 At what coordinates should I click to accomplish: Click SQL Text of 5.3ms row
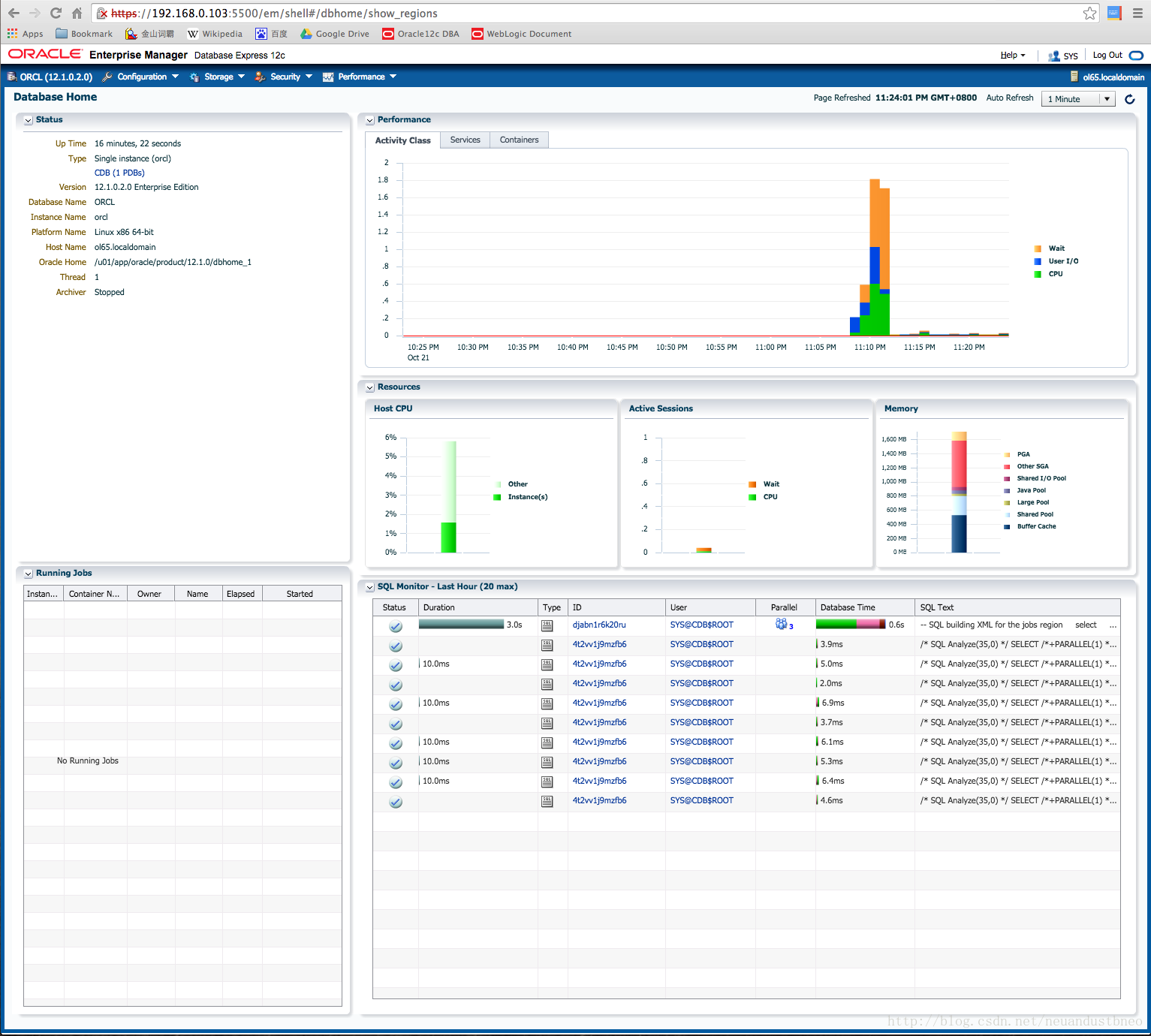(1017, 761)
